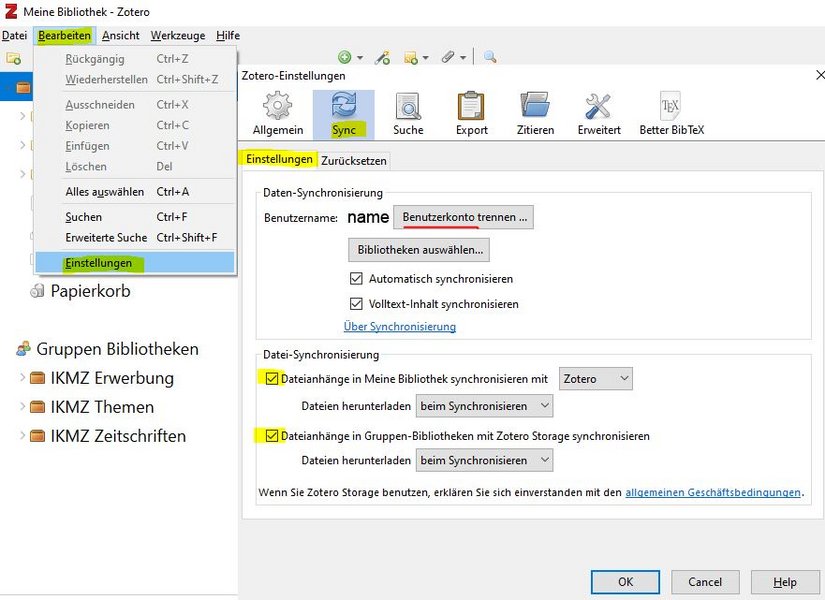825x600 pixels.
Task: Switch to the Einstellungen tab
Action: point(279,159)
